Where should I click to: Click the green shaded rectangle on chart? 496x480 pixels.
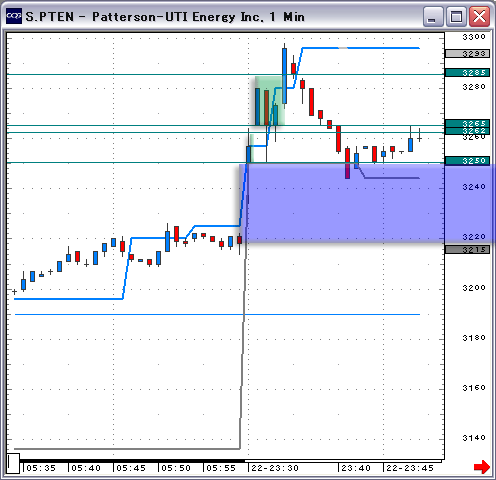click(x=270, y=101)
